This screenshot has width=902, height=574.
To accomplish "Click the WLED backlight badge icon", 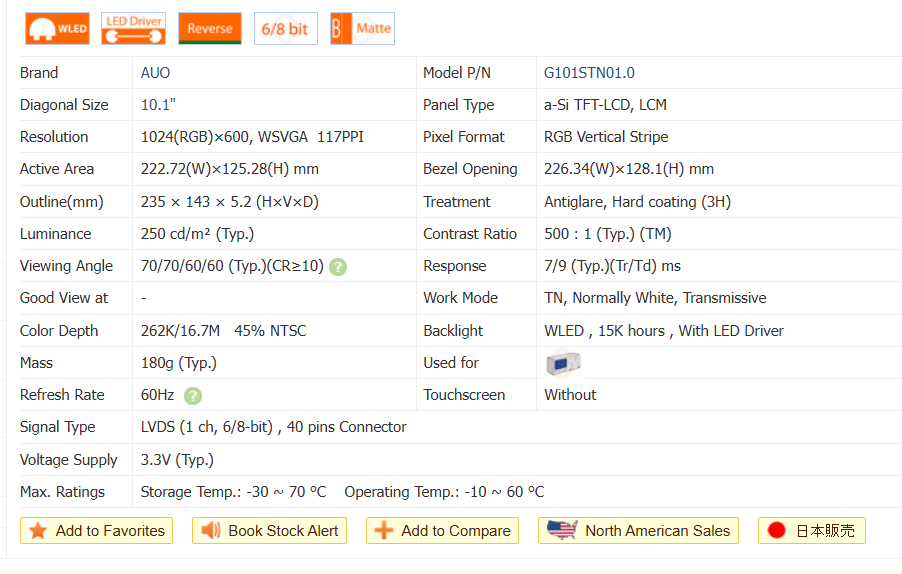I will point(57,29).
